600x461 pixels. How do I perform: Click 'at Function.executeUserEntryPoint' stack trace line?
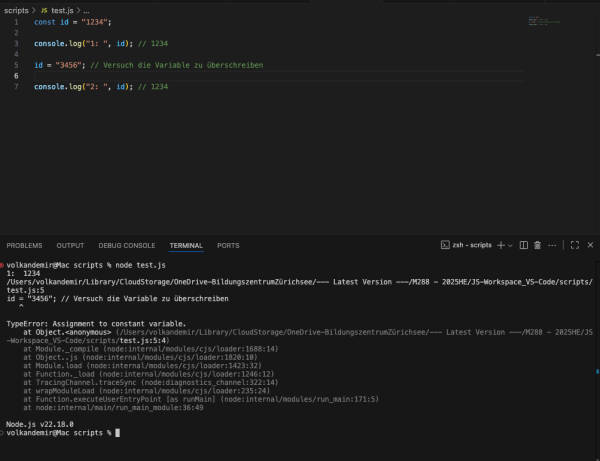pos(201,399)
